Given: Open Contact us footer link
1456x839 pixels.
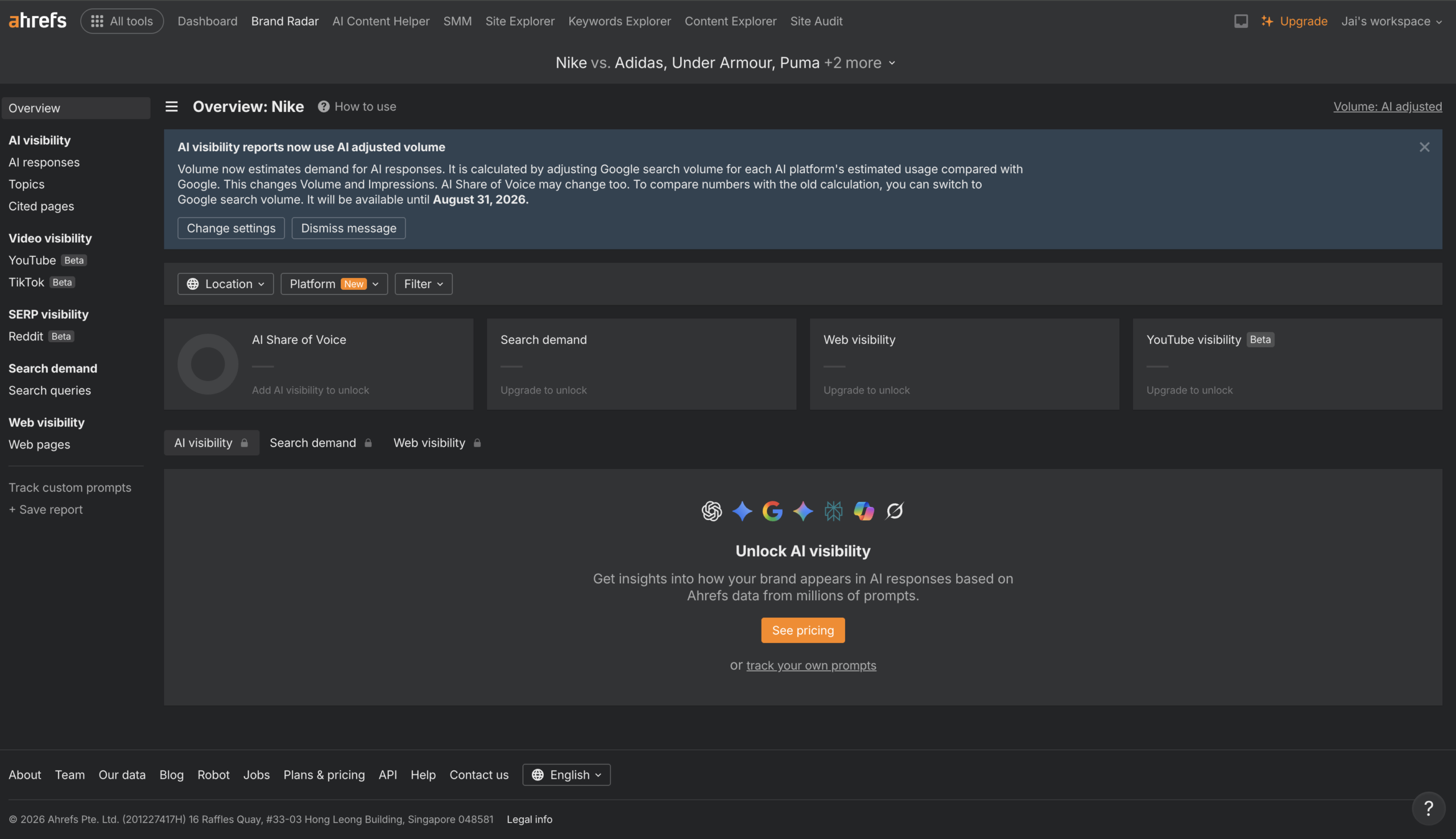Looking at the screenshot, I should click(x=479, y=775).
